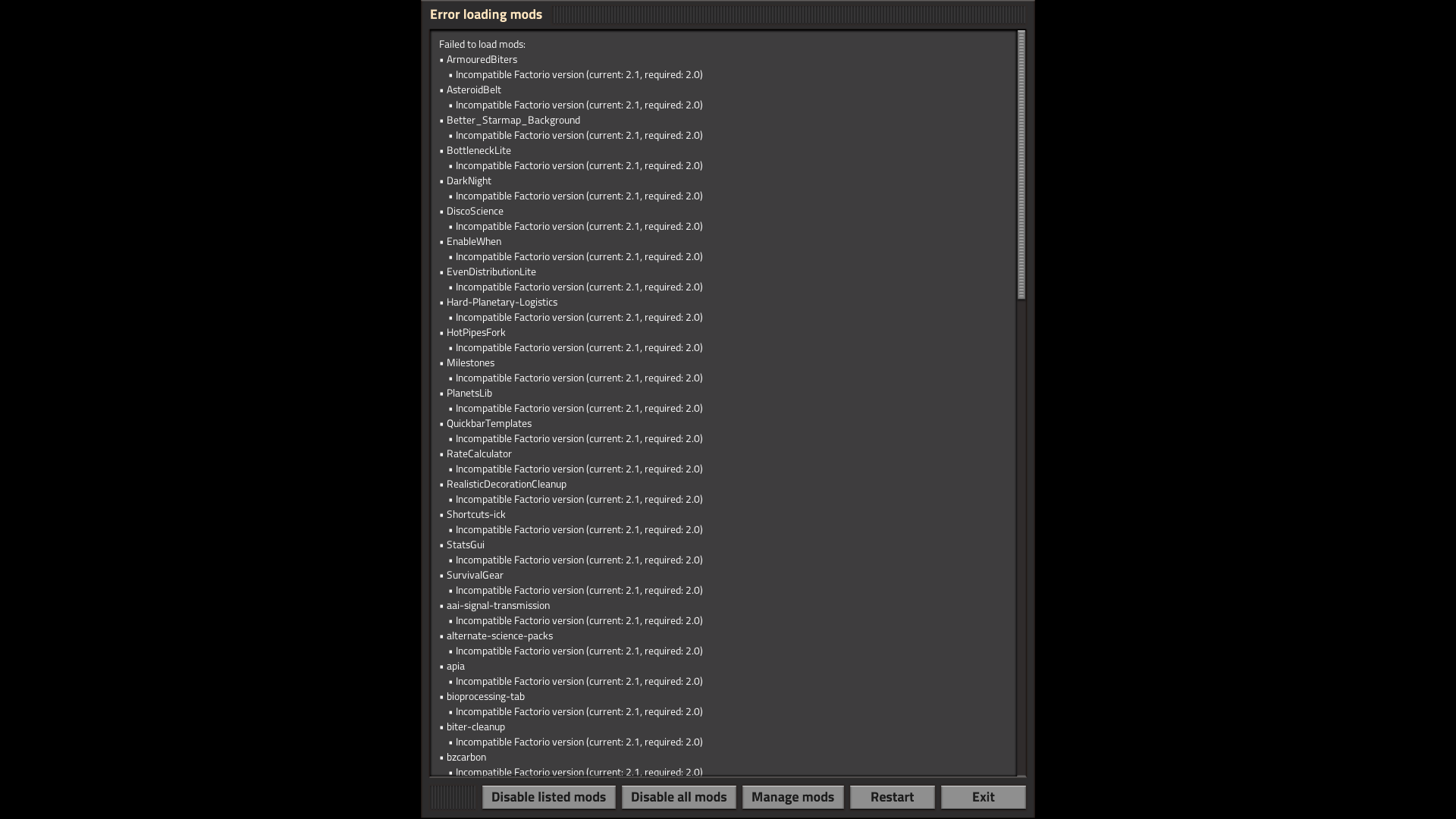Click the bioprocessing-tab mod entry
The image size is (1456, 819).
click(x=485, y=696)
